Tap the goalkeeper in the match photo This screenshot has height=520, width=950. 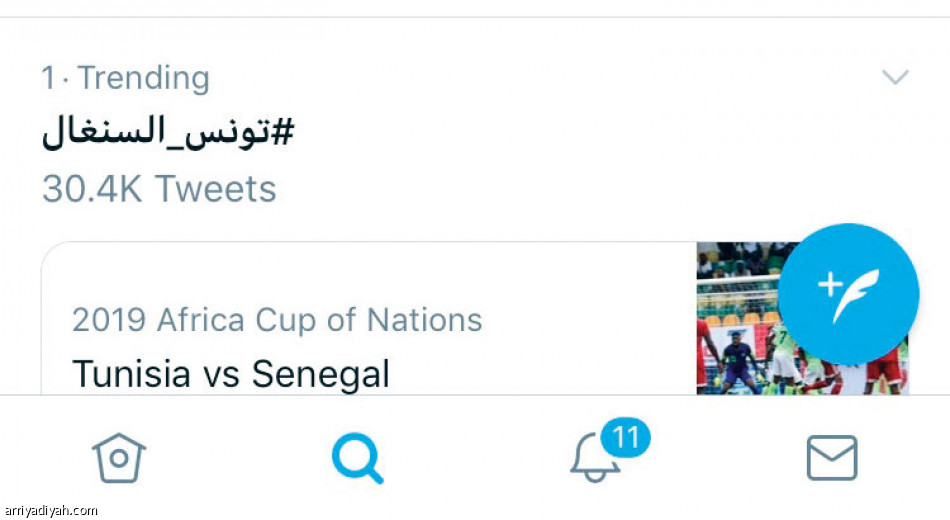click(737, 362)
